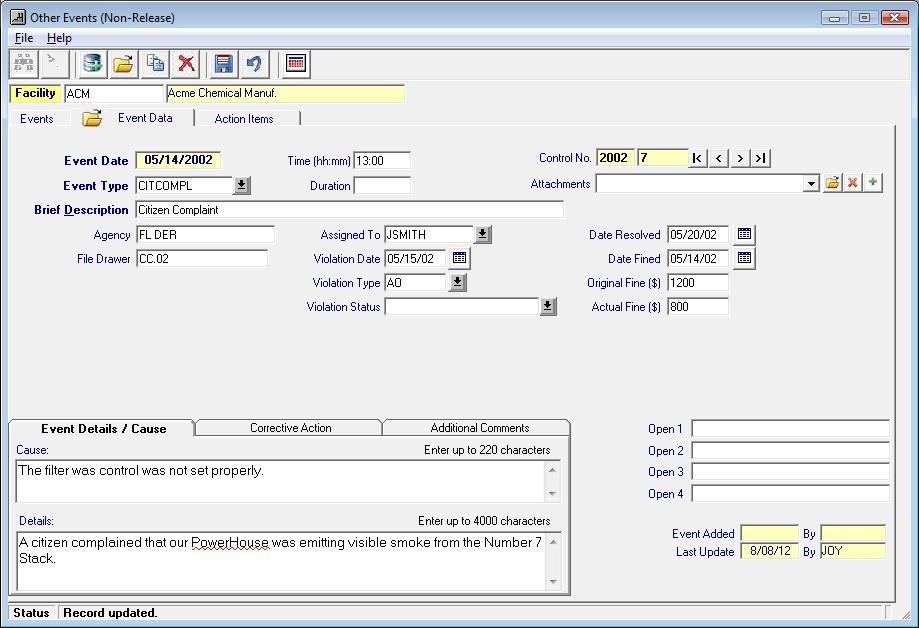Screen dimensions: 919x628
Task: Click the Acme Chemical Manuf. facility name
Action: pyautogui.click(x=285, y=93)
